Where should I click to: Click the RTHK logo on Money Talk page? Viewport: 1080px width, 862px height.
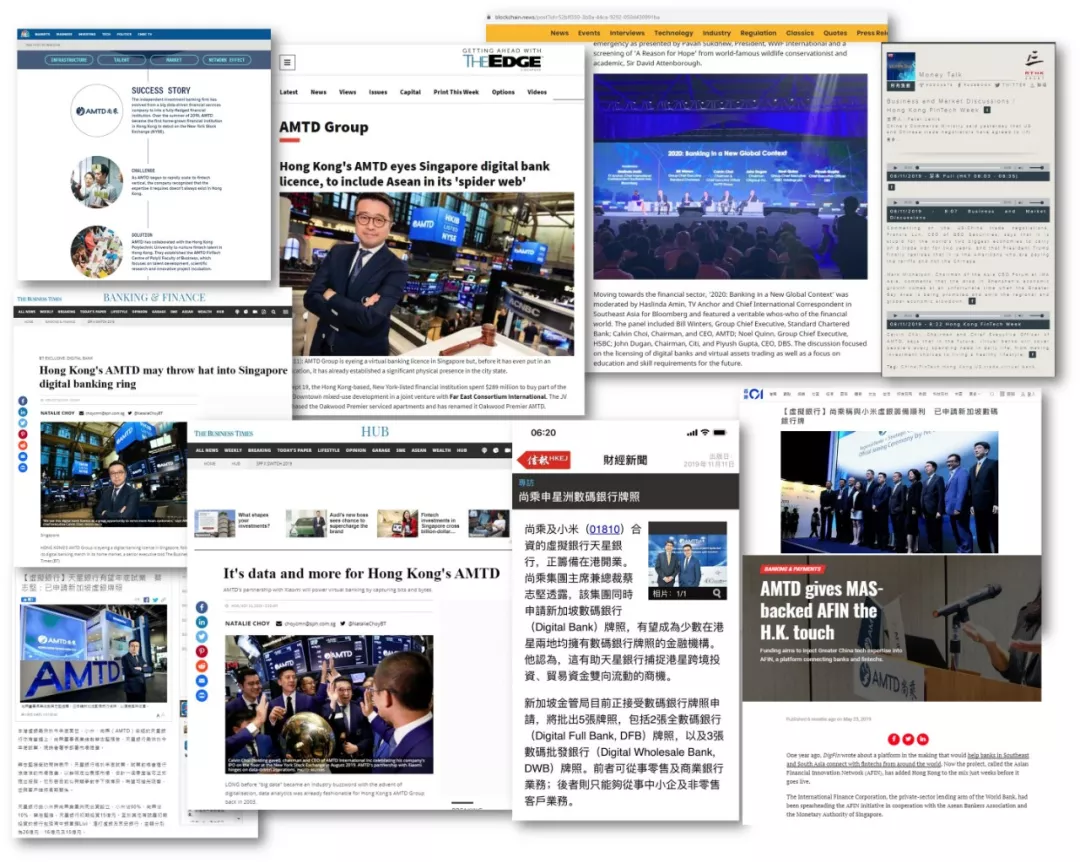click(1034, 63)
